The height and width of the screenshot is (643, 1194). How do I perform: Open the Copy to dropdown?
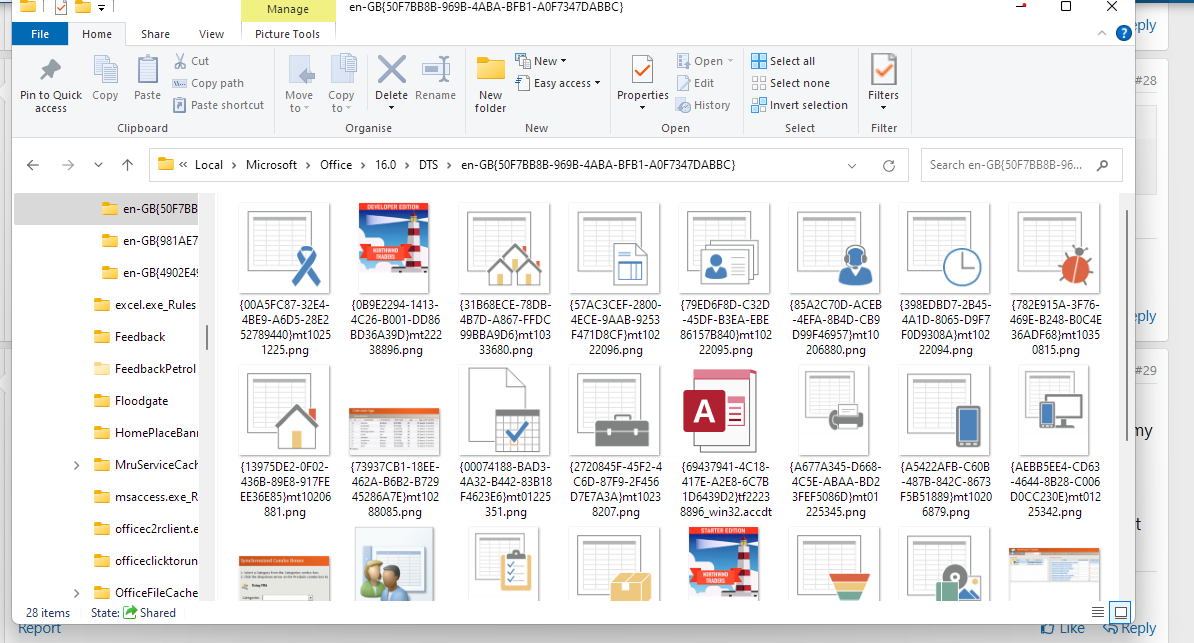point(341,82)
